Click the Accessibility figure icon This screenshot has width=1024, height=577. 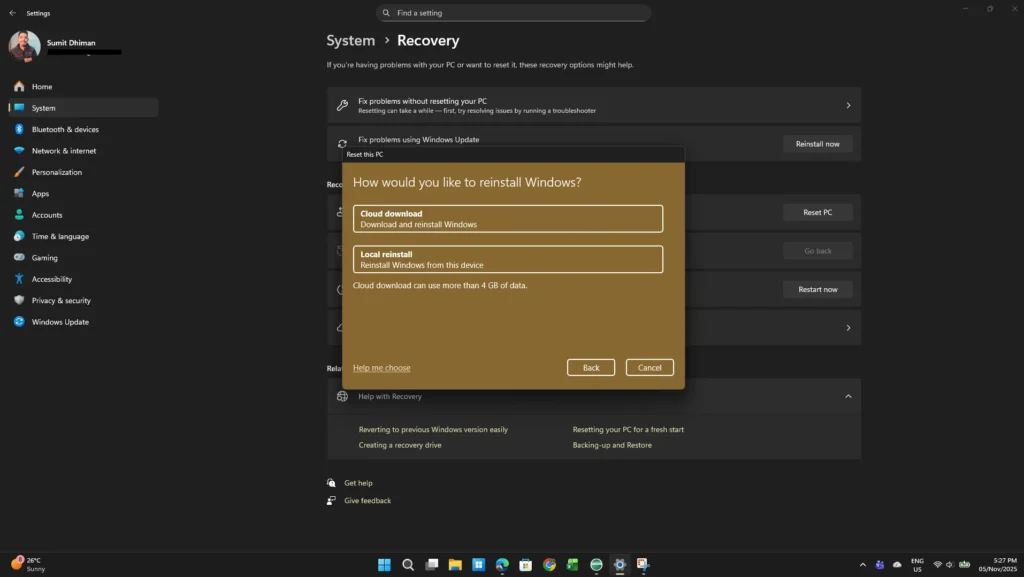(19, 279)
